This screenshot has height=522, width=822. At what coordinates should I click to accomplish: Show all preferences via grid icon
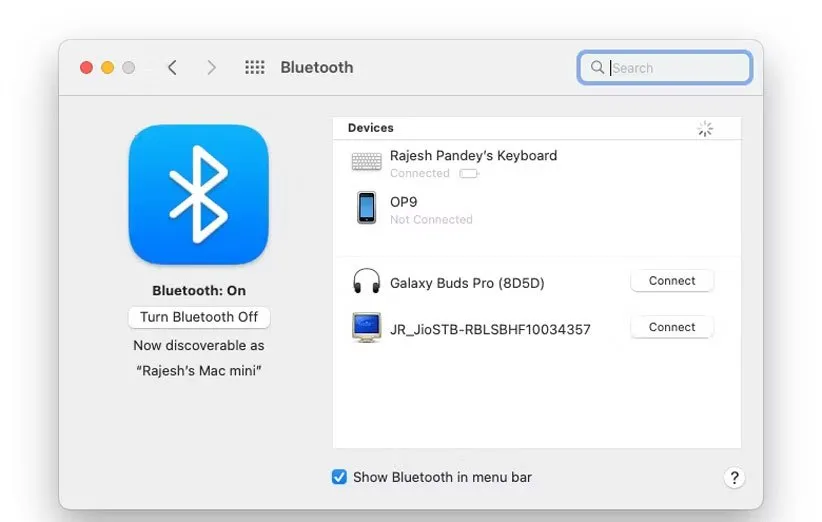255,67
